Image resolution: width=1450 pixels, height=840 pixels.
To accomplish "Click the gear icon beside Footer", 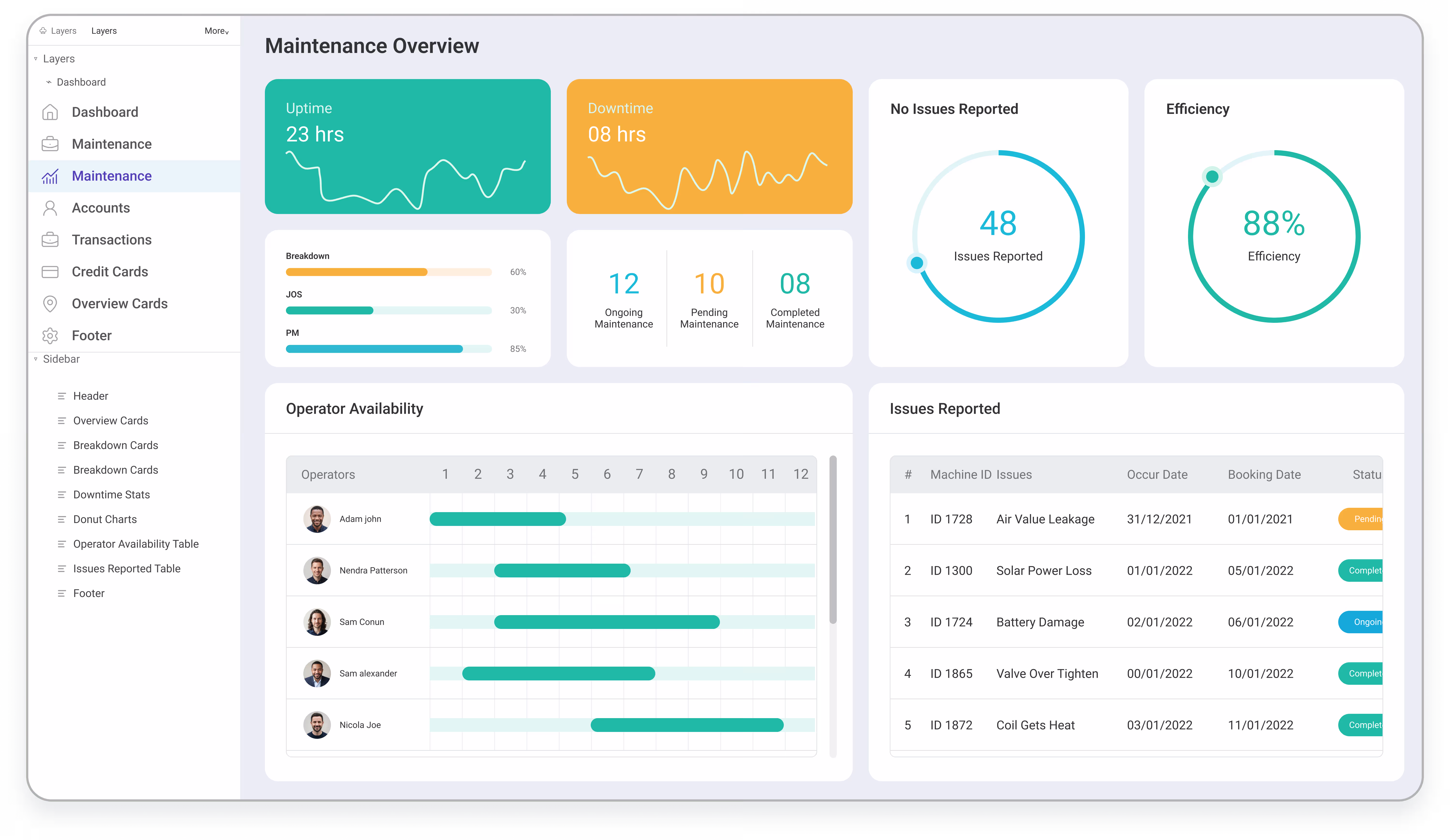I will click(x=50, y=336).
